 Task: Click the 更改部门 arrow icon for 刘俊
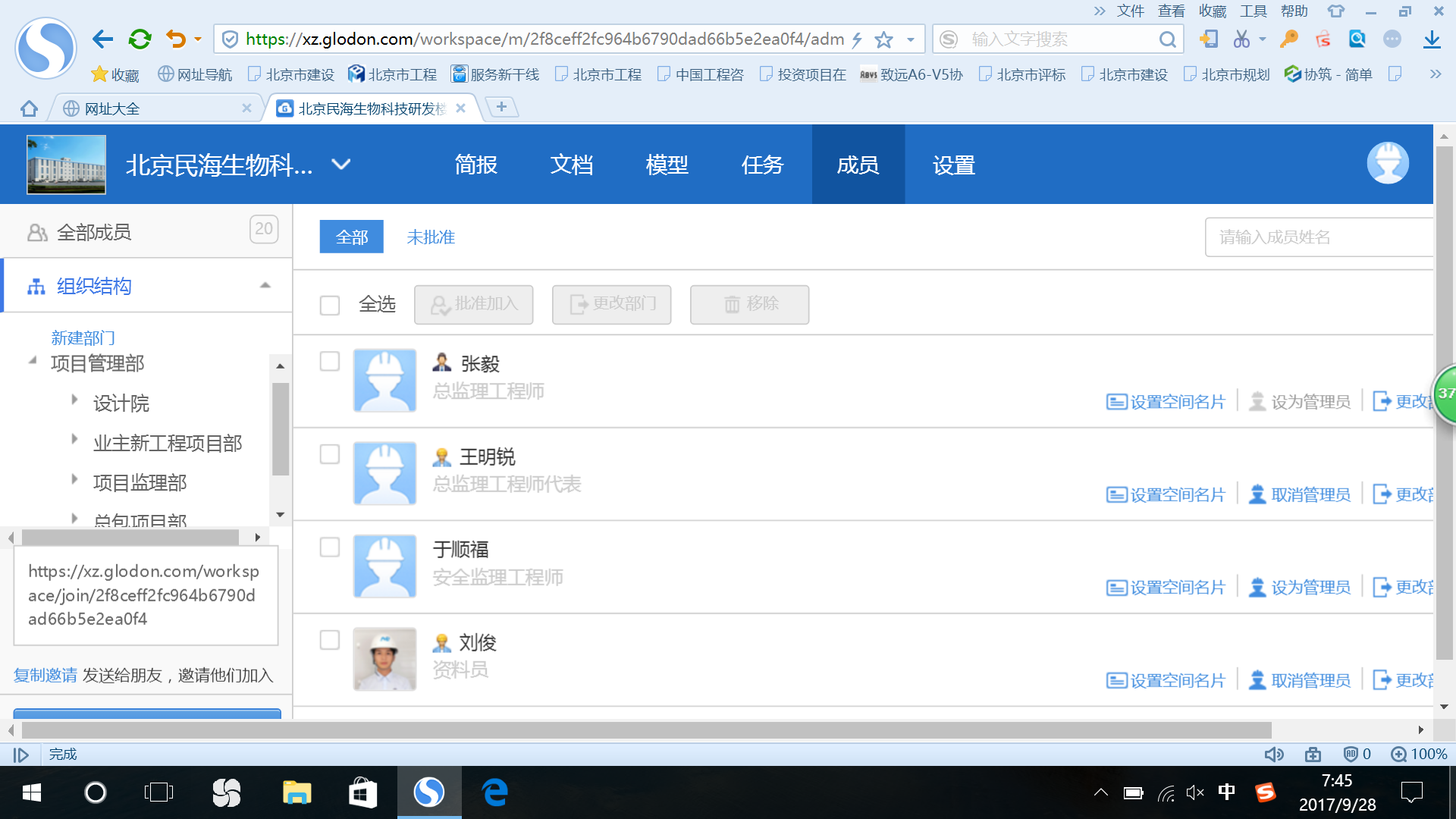point(1382,679)
